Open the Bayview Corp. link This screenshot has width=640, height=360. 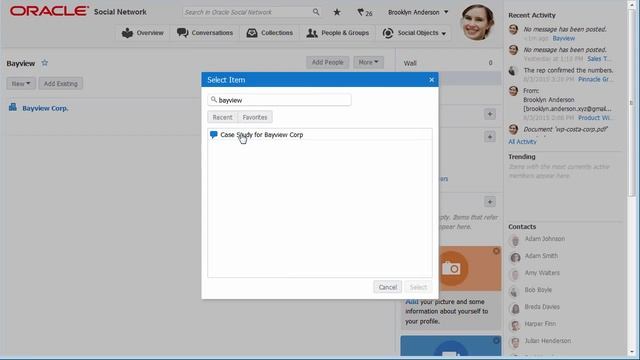45,108
